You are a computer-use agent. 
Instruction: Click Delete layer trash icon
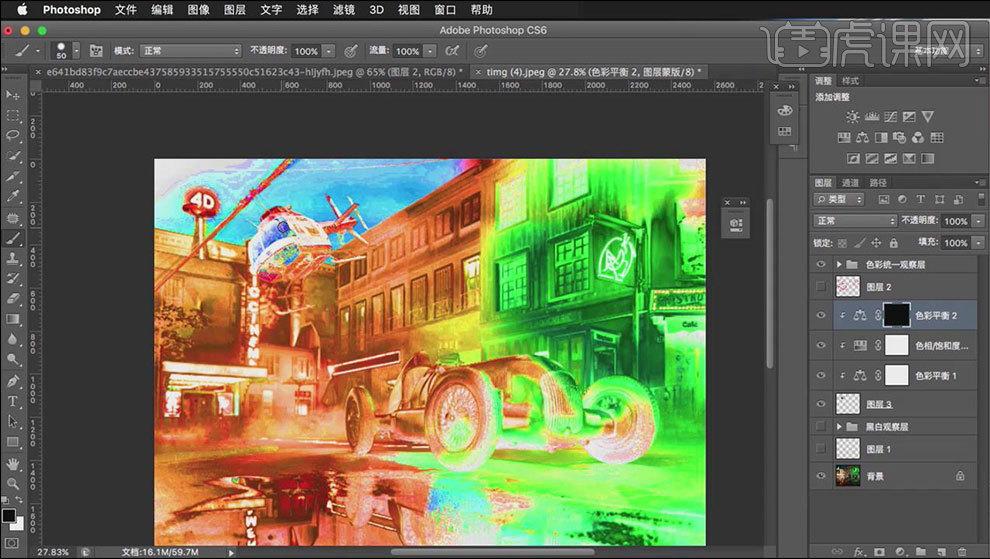[962, 551]
